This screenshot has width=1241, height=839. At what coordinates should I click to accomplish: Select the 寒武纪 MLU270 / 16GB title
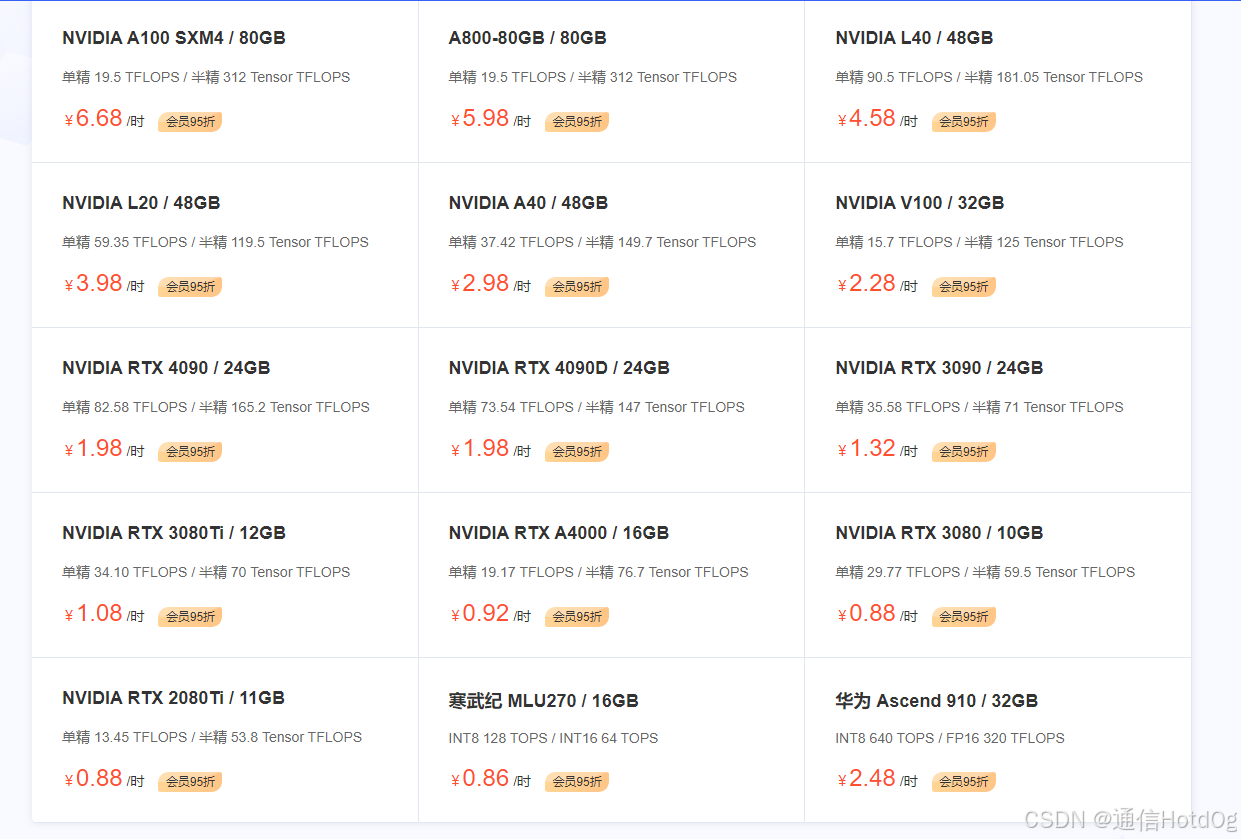click(x=543, y=701)
